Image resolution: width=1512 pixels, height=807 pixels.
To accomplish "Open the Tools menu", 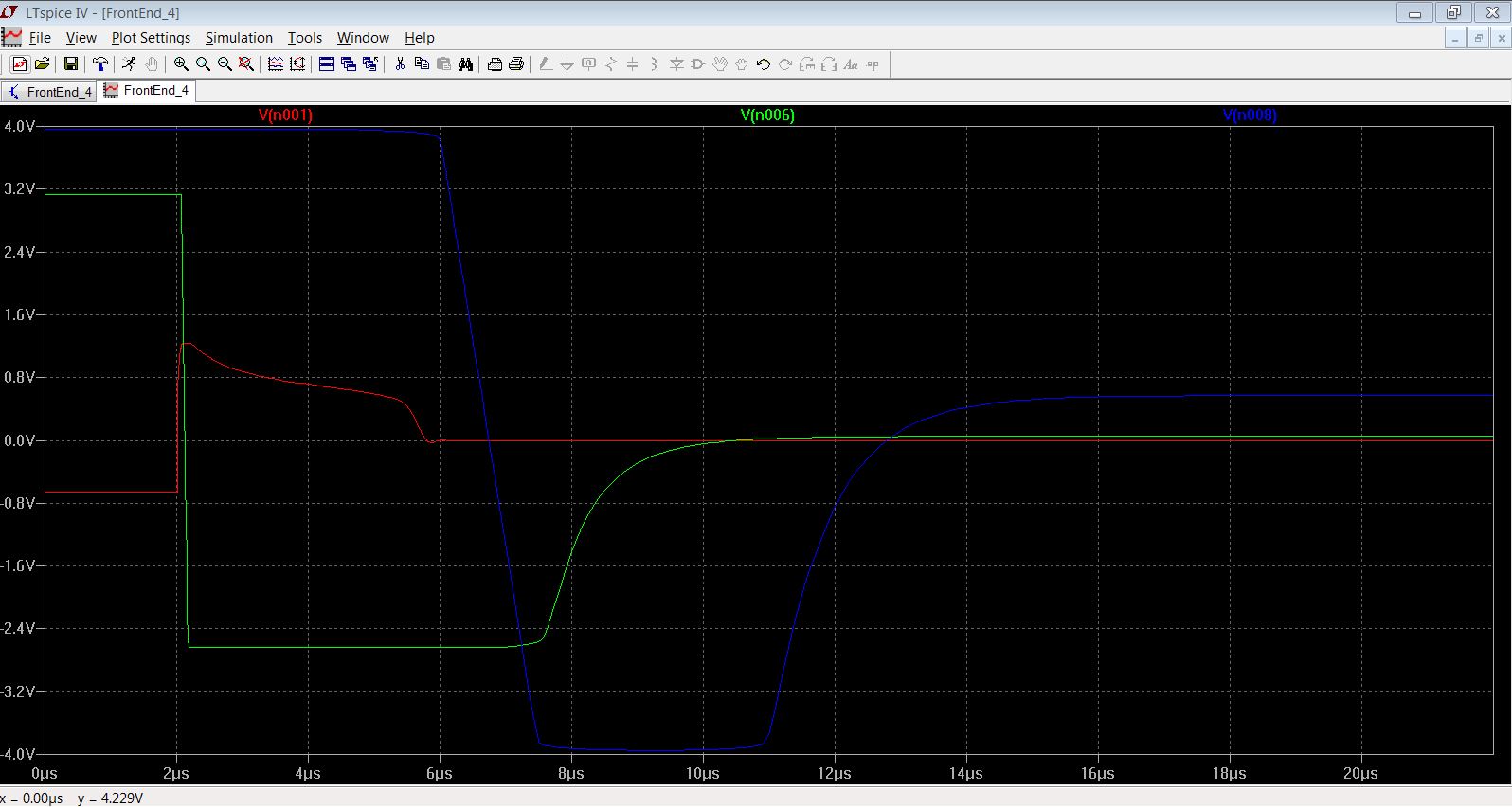I will [305, 38].
